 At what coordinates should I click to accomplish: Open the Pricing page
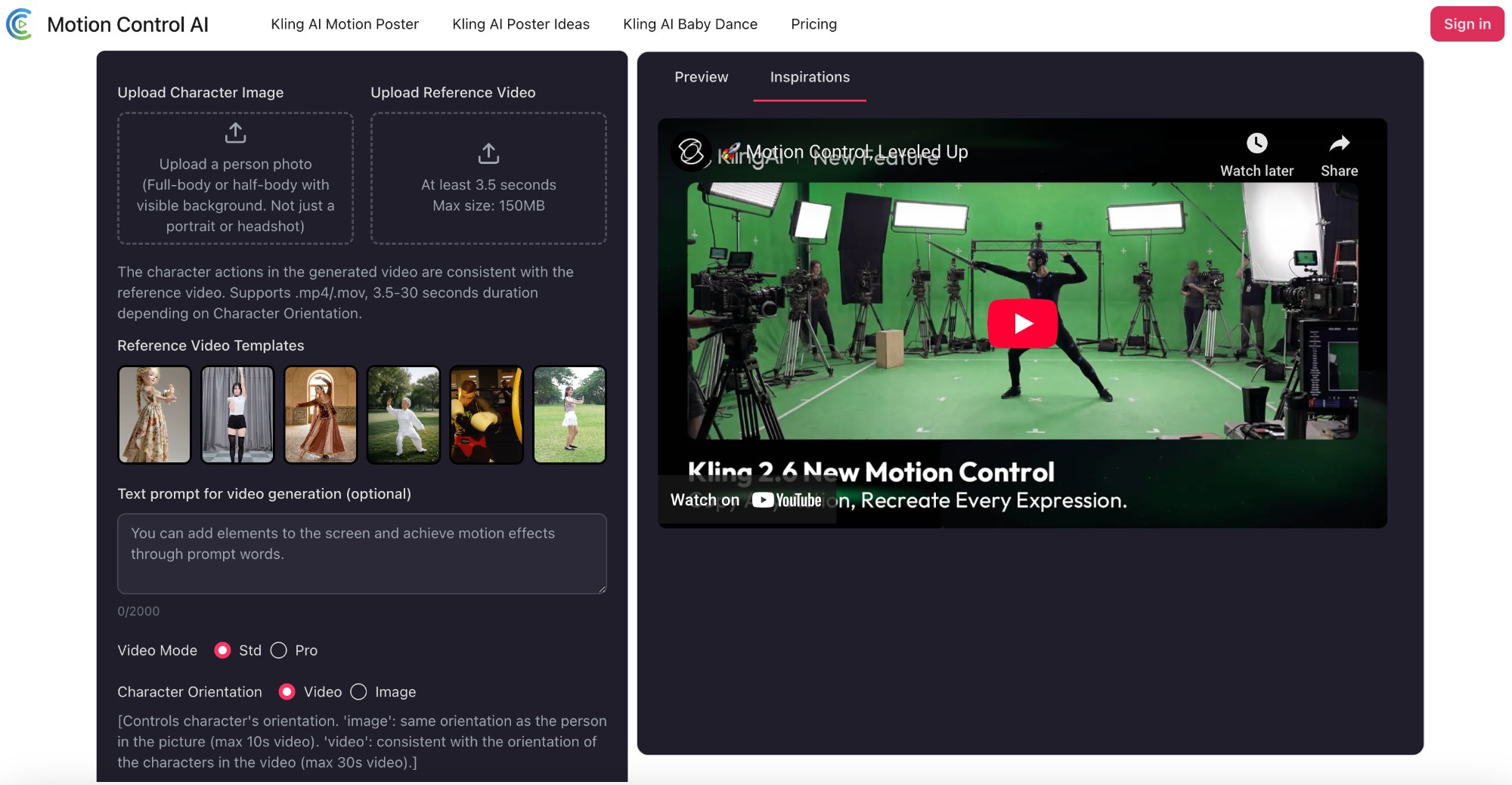pyautogui.click(x=813, y=24)
